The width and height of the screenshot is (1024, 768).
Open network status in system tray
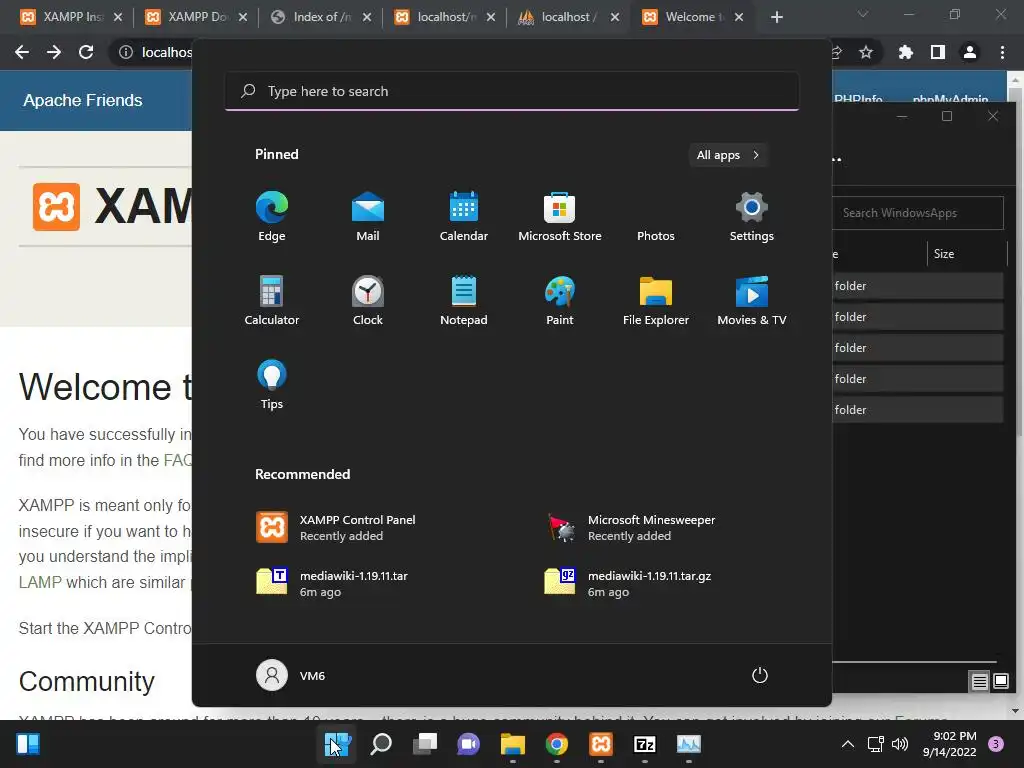875,744
